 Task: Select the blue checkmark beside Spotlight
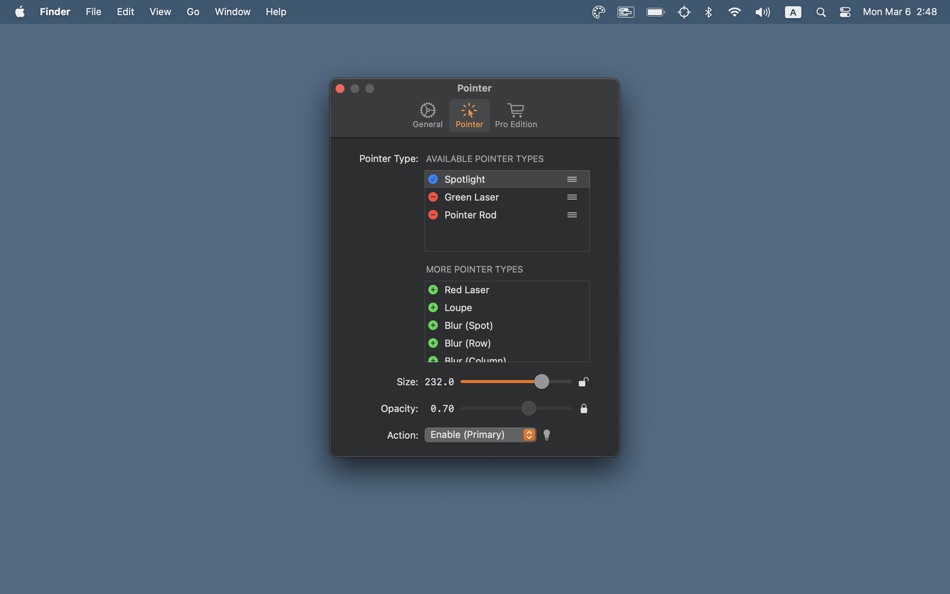click(433, 179)
